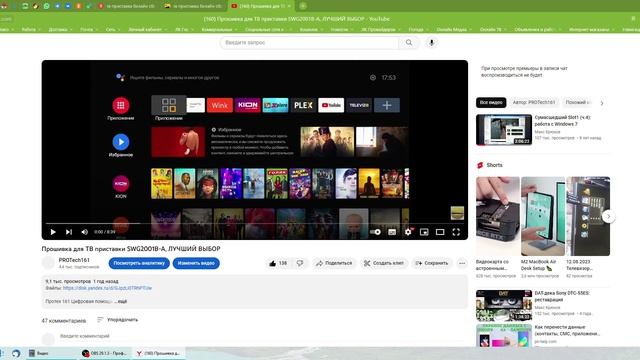Open analytics via Посмотреть аналитику button

coord(139,263)
